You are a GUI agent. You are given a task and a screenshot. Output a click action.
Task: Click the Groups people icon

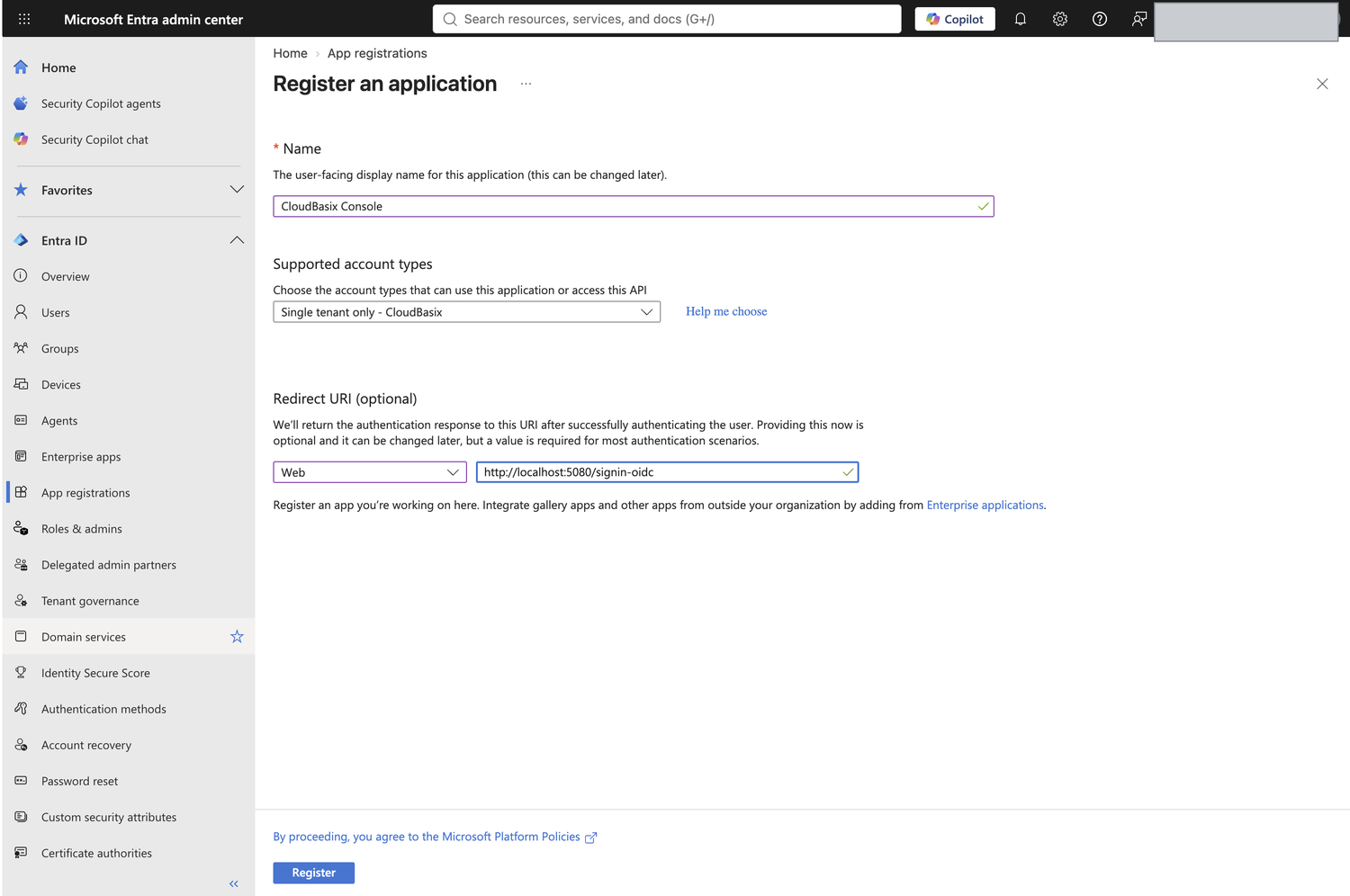click(x=21, y=348)
